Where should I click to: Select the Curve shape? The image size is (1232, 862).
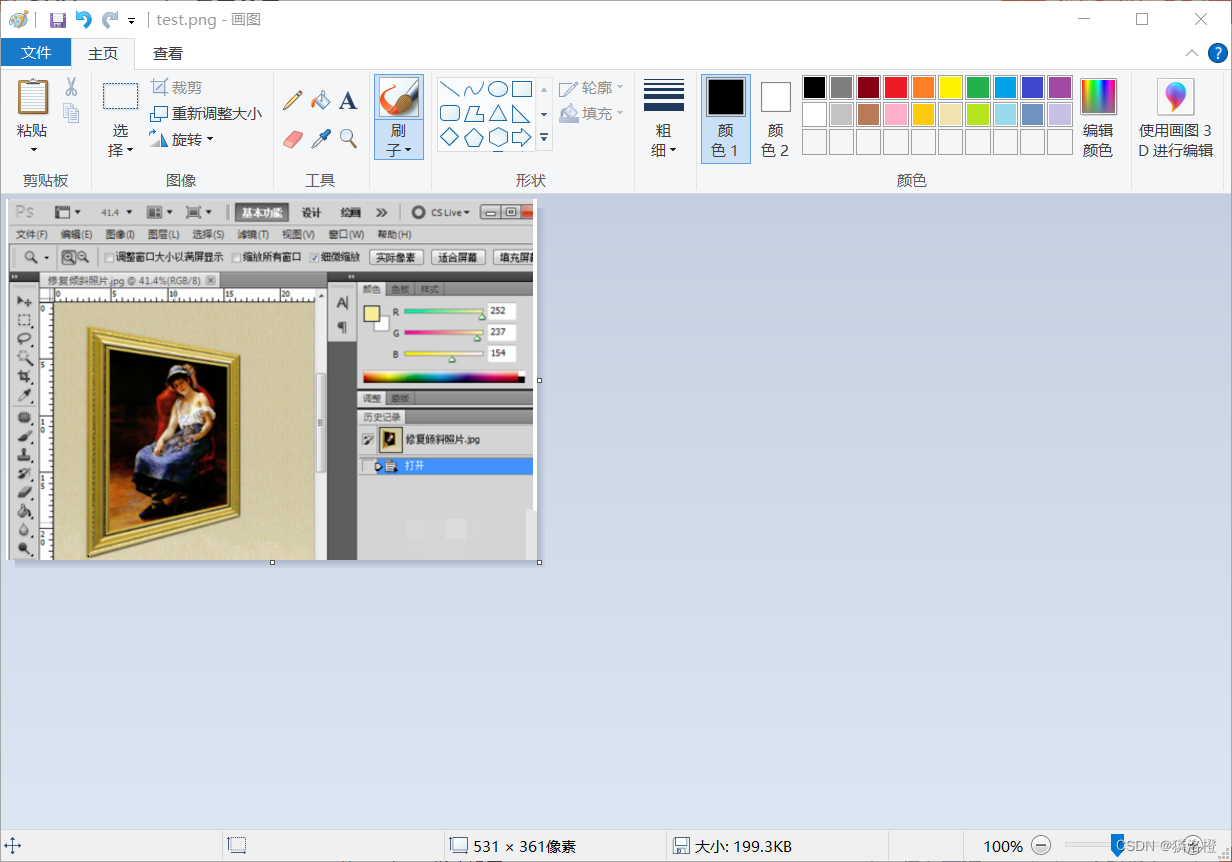tap(474, 88)
